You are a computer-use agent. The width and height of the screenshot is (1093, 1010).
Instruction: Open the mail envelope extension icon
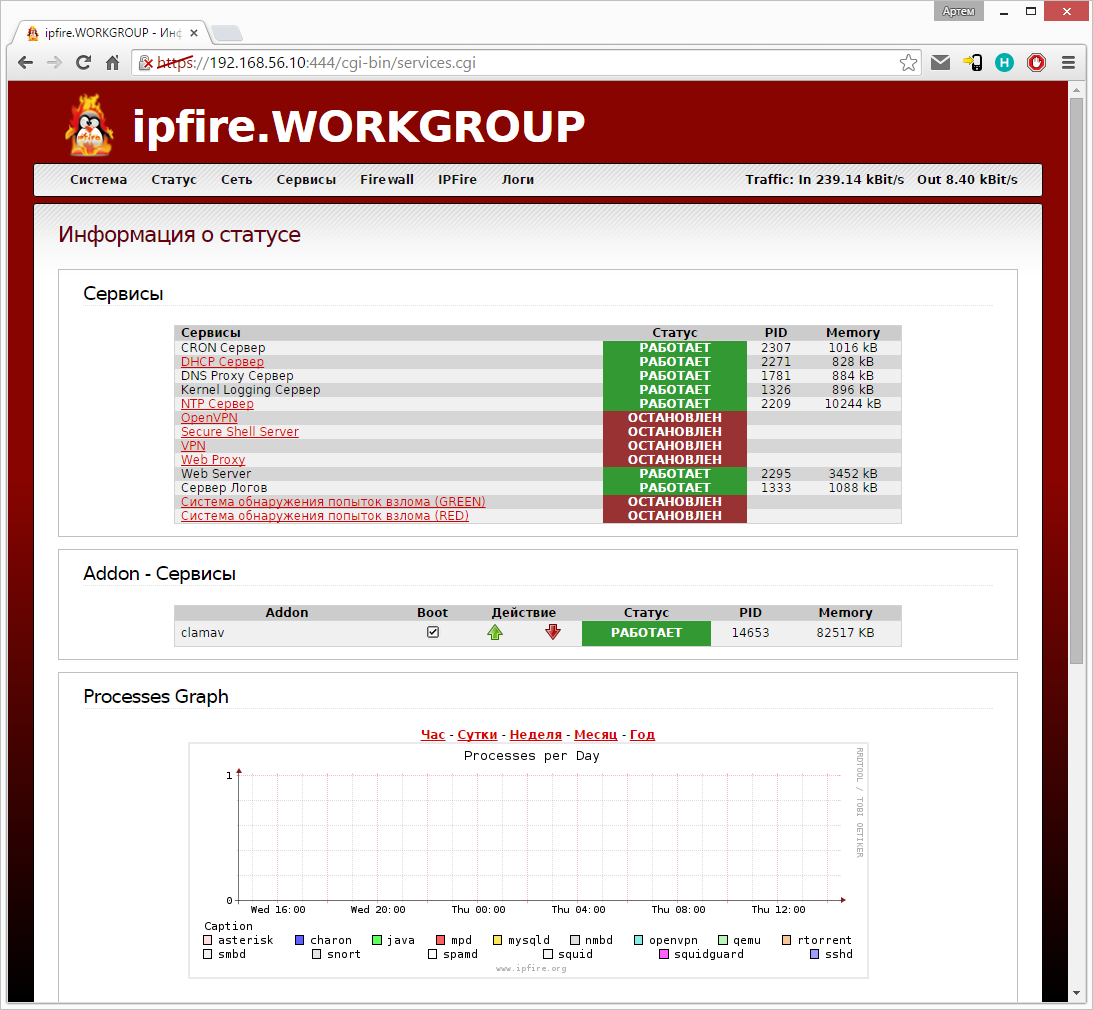(x=940, y=63)
